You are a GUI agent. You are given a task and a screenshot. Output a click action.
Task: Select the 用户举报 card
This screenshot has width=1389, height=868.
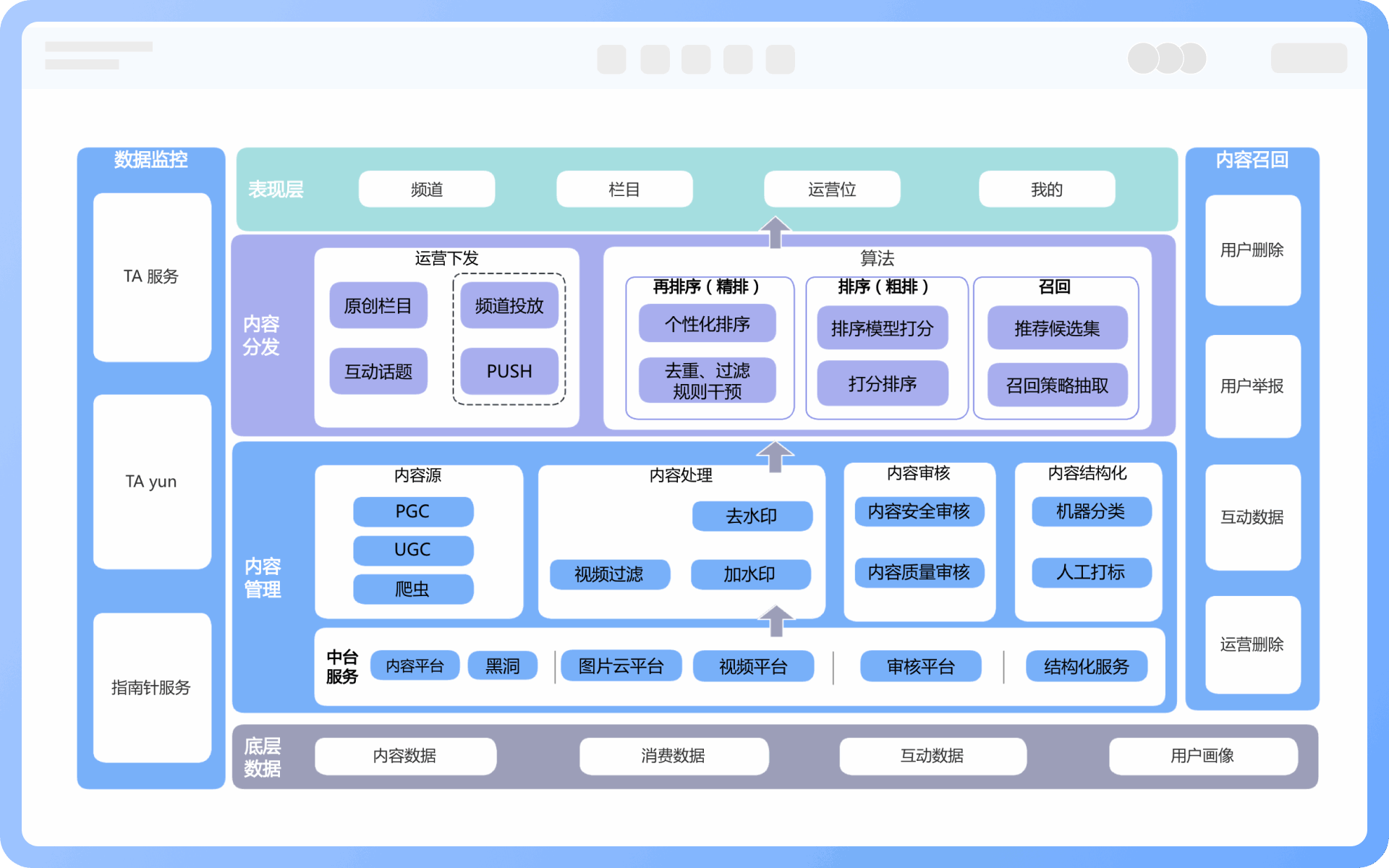pos(1252,386)
